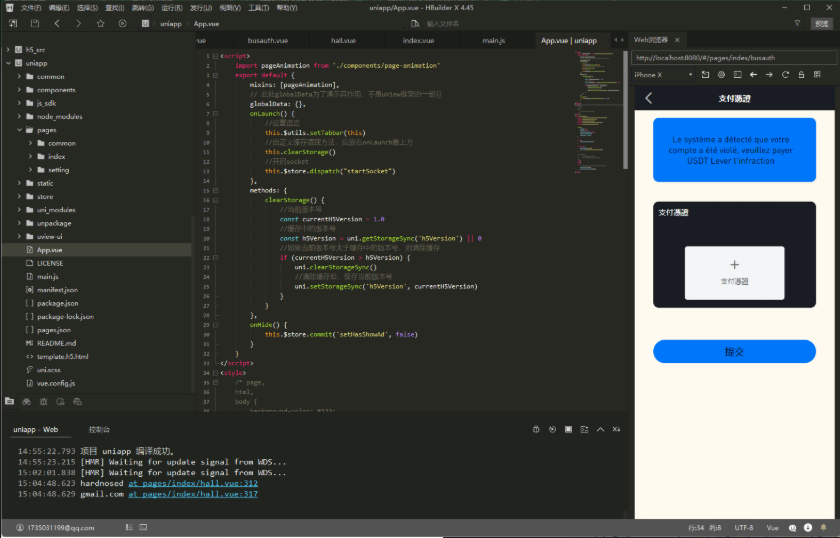840x538 pixels.
Task: Click the code minimap overview
Action: click(596, 111)
